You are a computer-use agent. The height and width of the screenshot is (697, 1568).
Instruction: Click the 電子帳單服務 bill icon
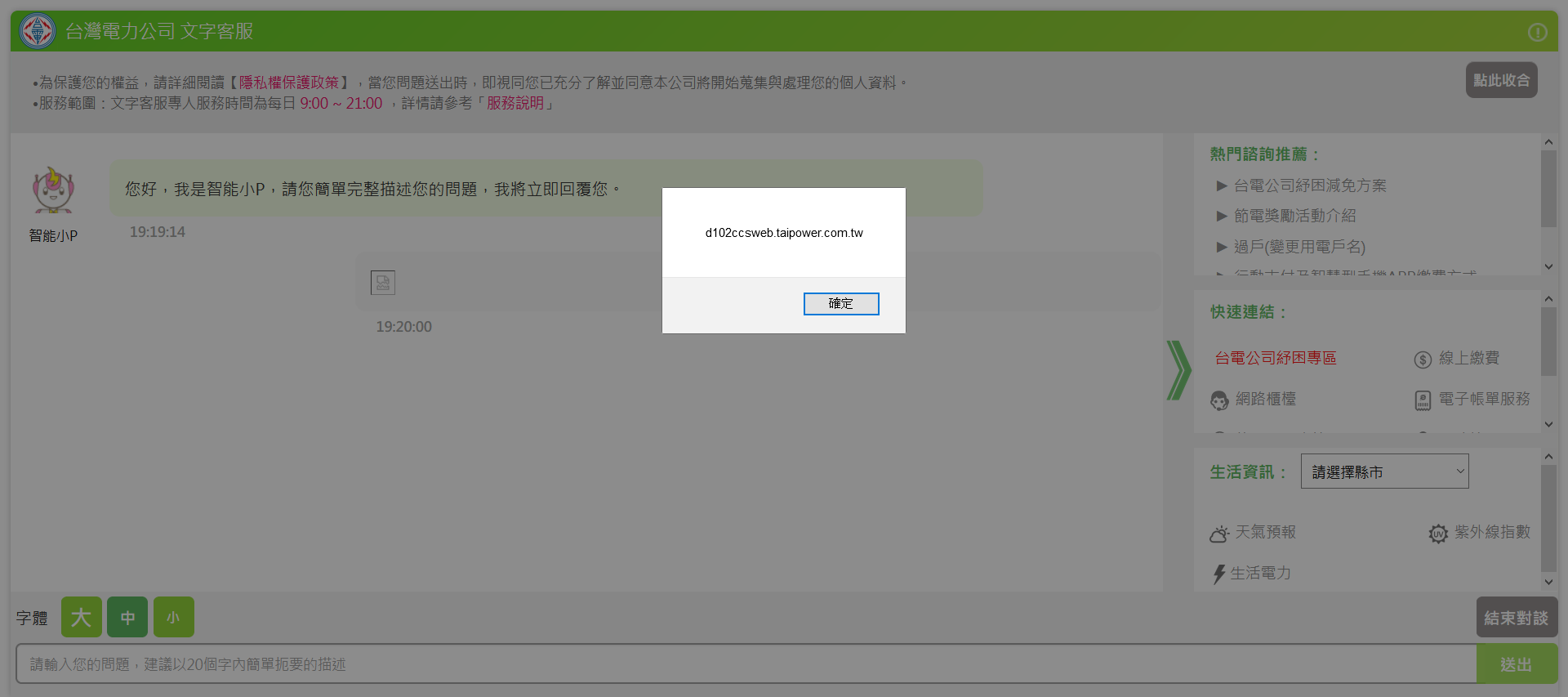1423,400
